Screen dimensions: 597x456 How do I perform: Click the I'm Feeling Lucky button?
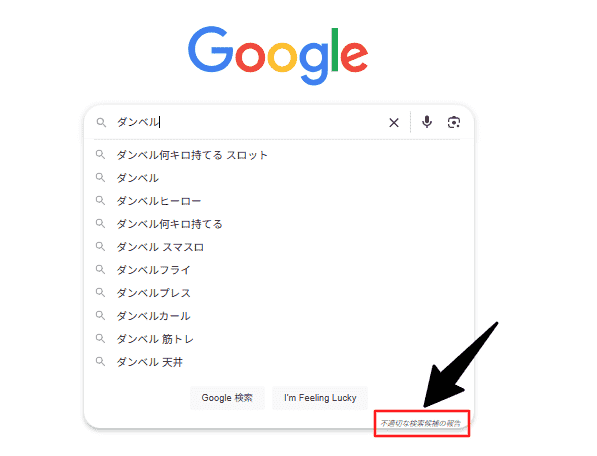click(320, 398)
